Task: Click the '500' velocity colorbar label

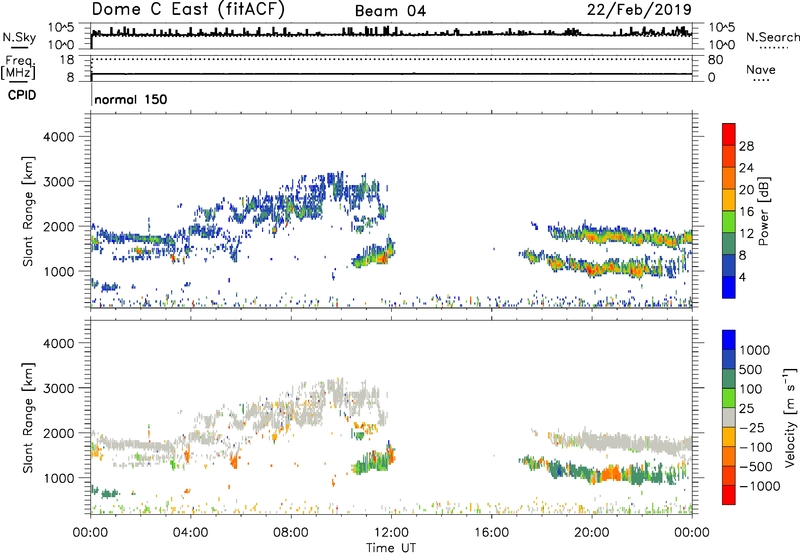Action: click(751, 369)
